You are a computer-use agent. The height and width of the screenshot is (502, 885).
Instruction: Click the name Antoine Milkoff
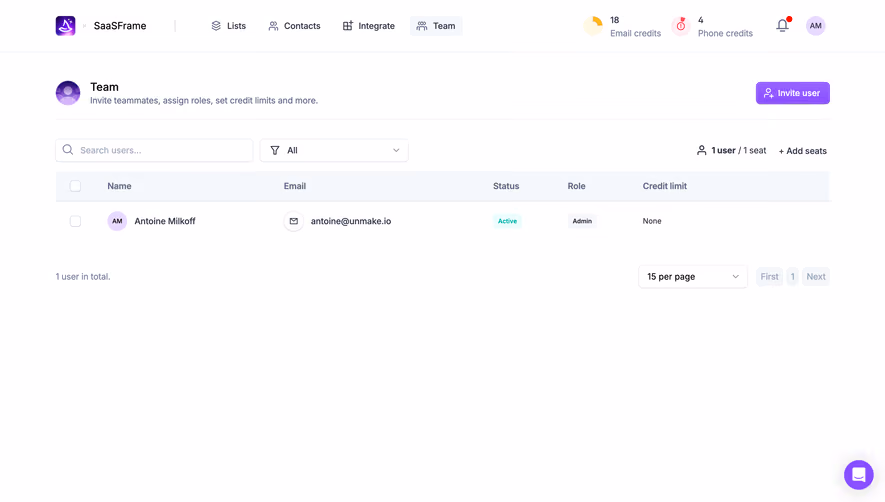[x=165, y=221]
